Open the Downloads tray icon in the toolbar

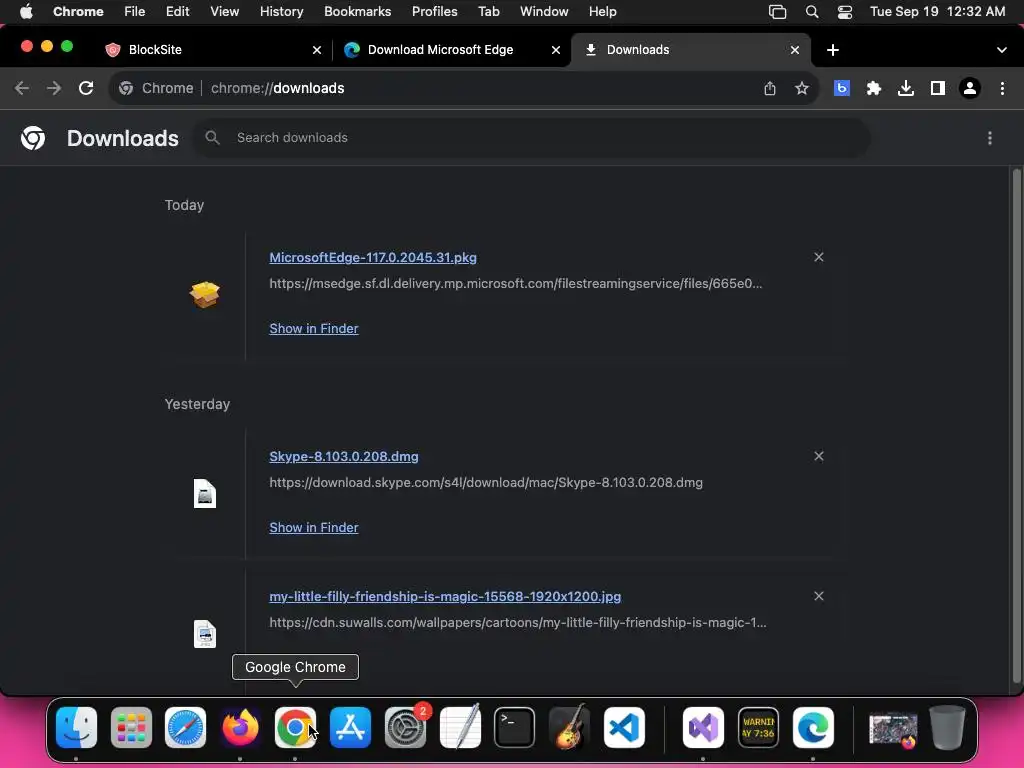(x=906, y=88)
